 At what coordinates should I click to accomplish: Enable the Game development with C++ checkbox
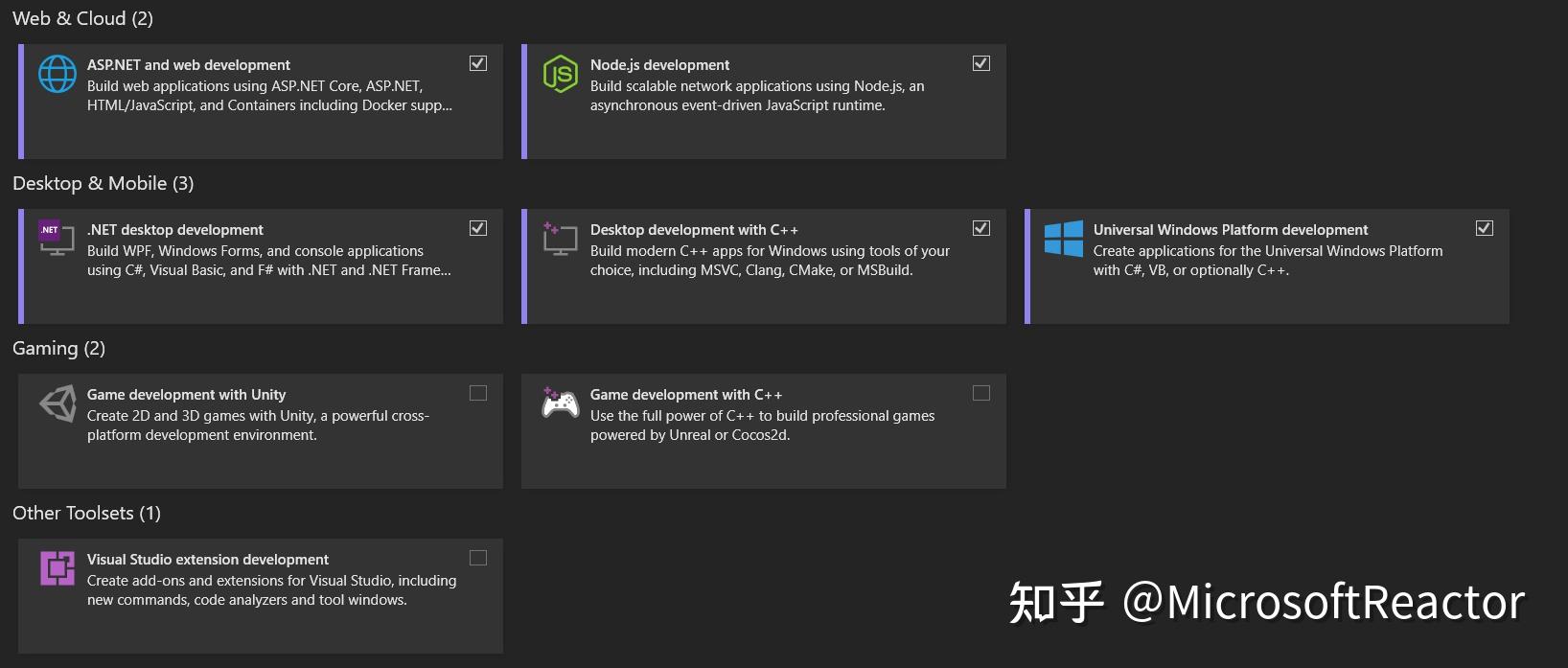click(980, 392)
